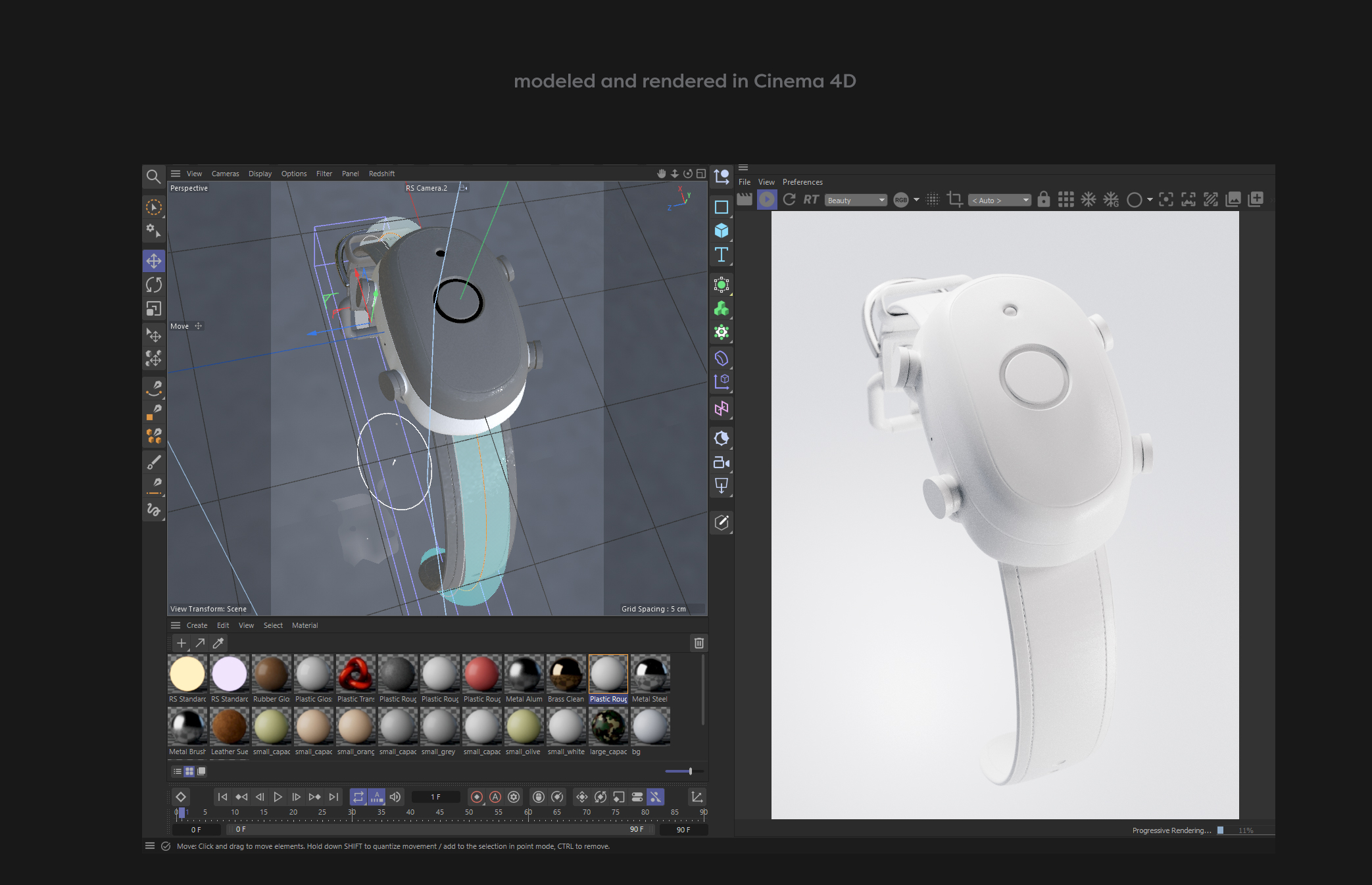Add a Cube primitive object
The image size is (1372, 885).
(722, 231)
